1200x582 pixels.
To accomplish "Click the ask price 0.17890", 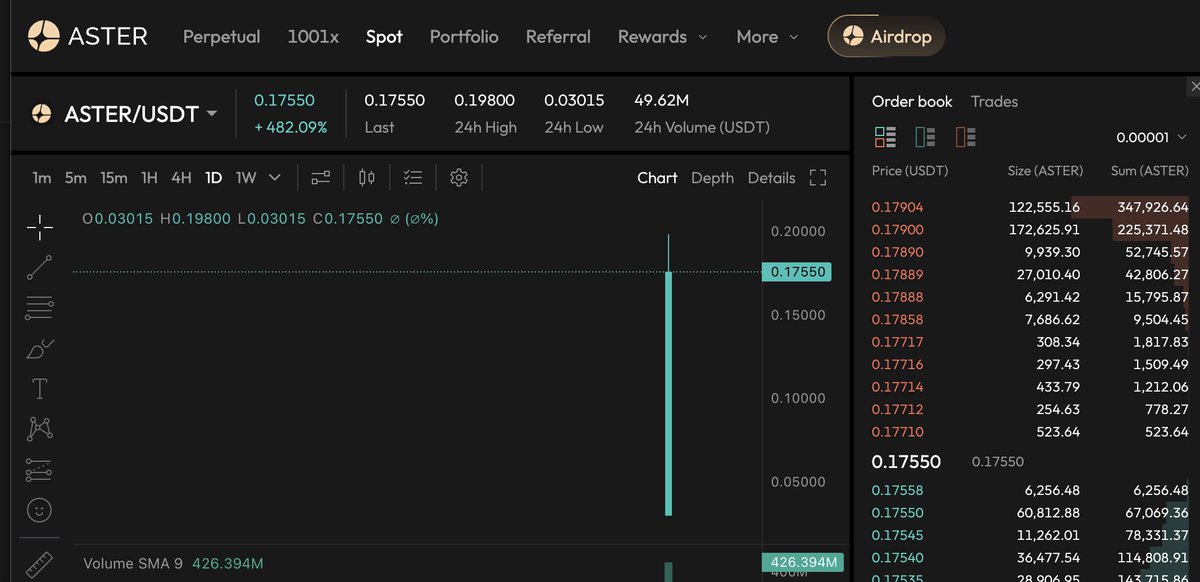I will 897,252.
